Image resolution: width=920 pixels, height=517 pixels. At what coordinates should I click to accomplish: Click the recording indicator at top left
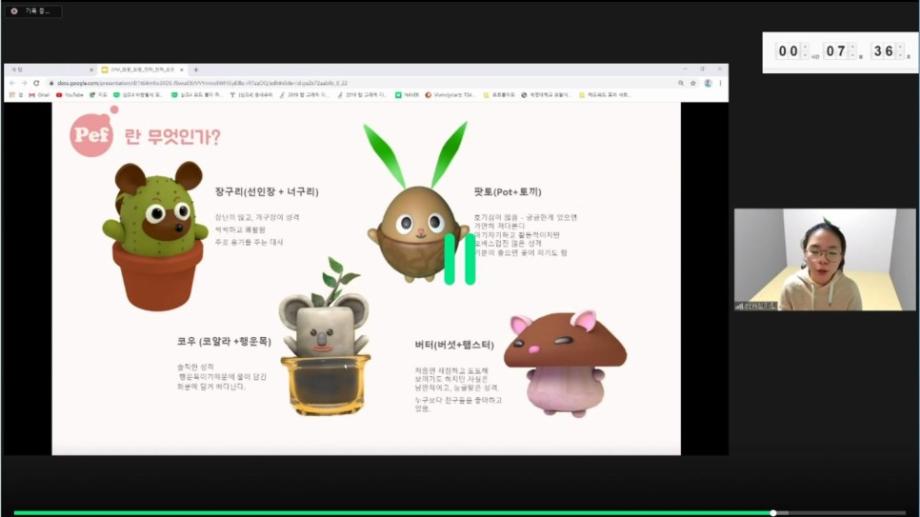coord(32,11)
